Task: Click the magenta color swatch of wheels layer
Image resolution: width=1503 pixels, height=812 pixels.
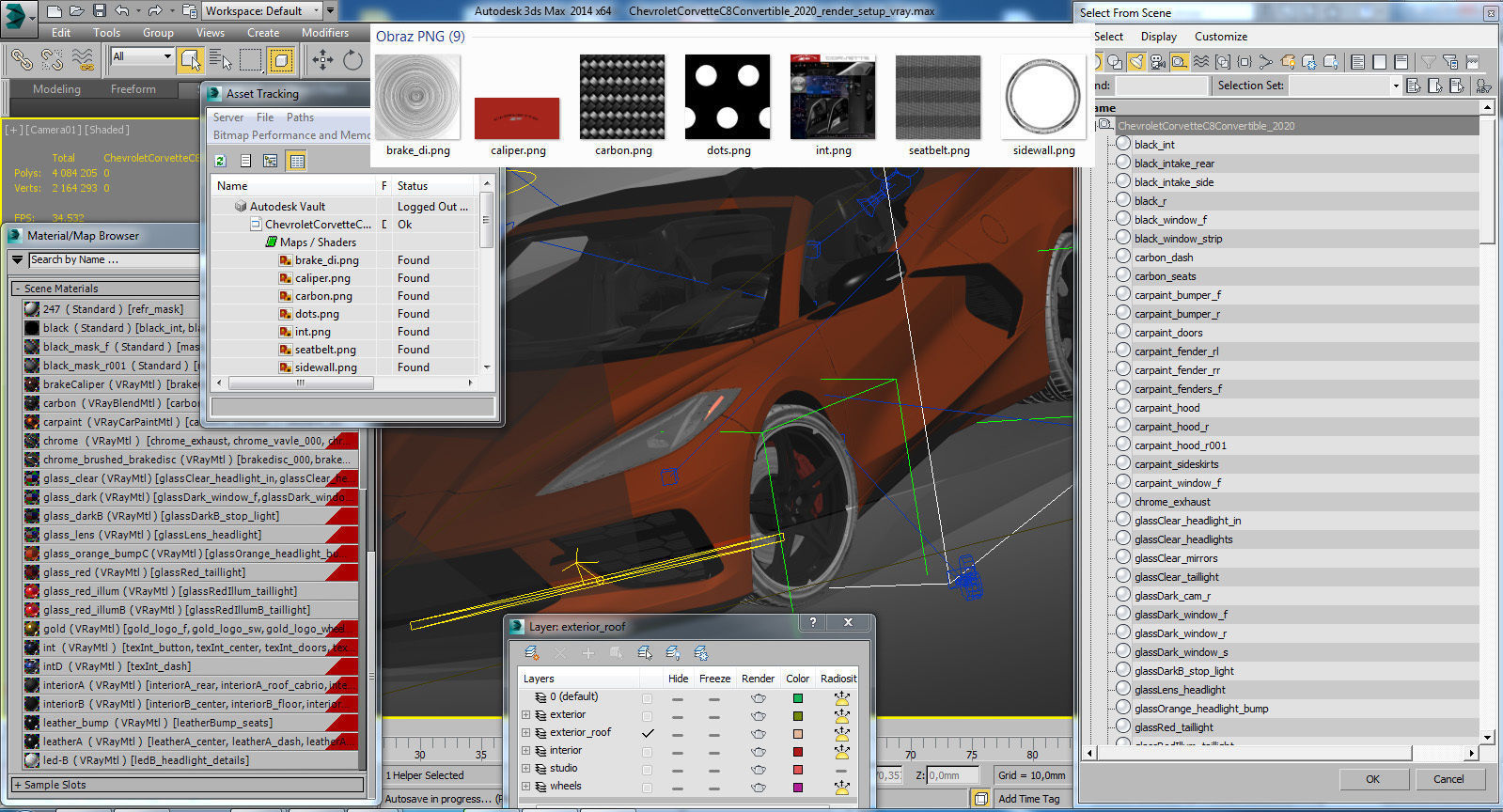Action: coord(798,788)
